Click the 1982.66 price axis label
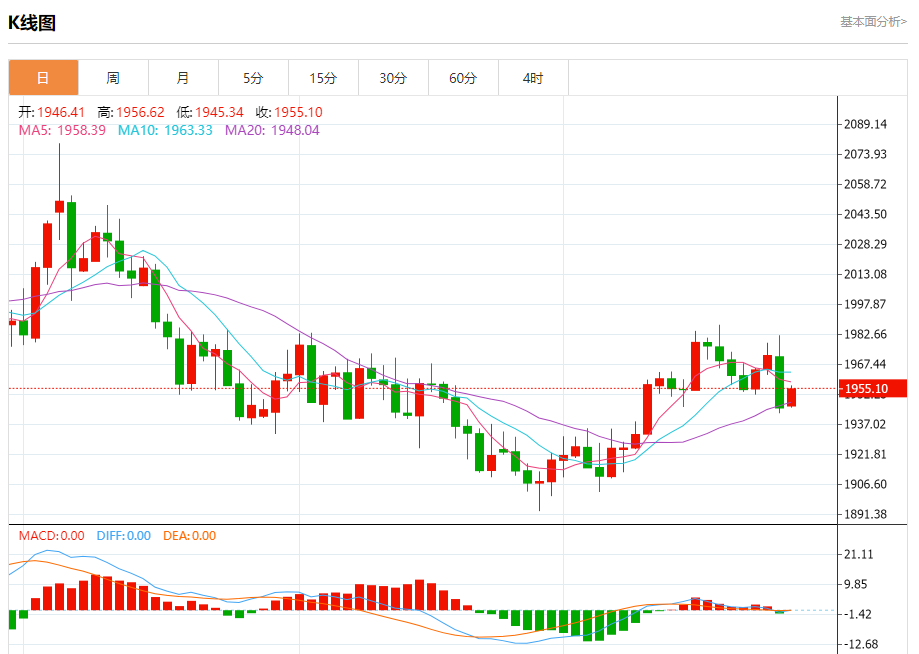The height and width of the screenshot is (654, 919). [865, 334]
